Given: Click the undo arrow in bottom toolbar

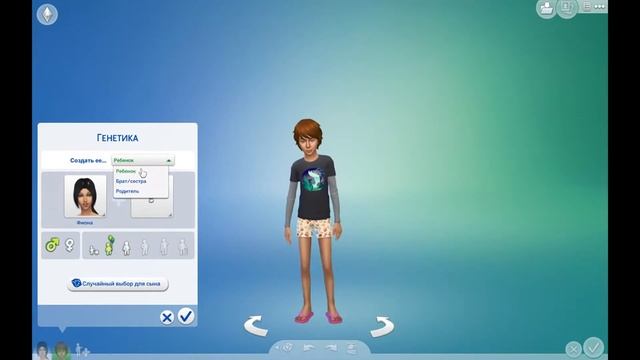Looking at the screenshot, I should 309,348.
